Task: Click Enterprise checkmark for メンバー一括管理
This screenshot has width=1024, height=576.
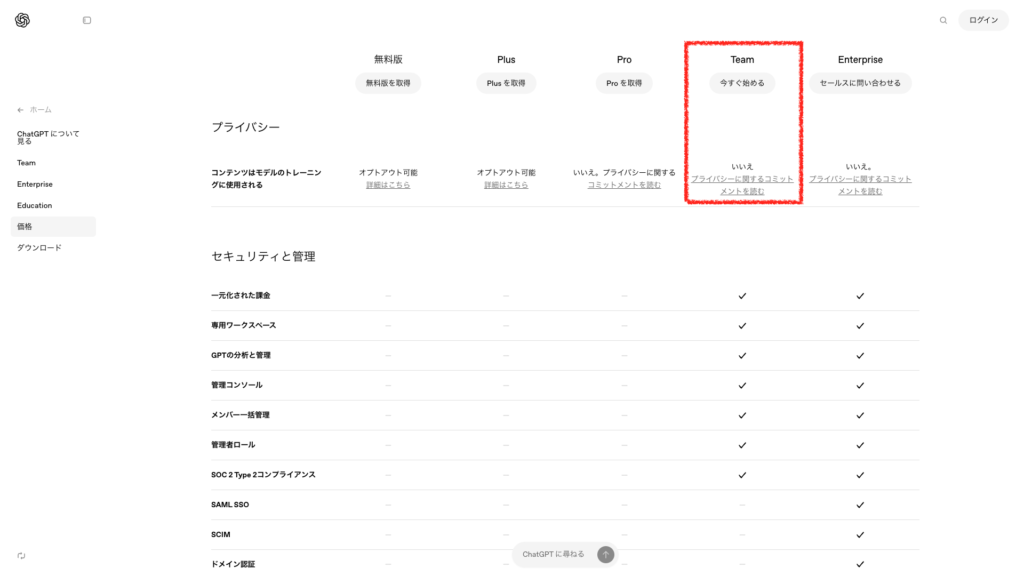Action: click(x=860, y=415)
